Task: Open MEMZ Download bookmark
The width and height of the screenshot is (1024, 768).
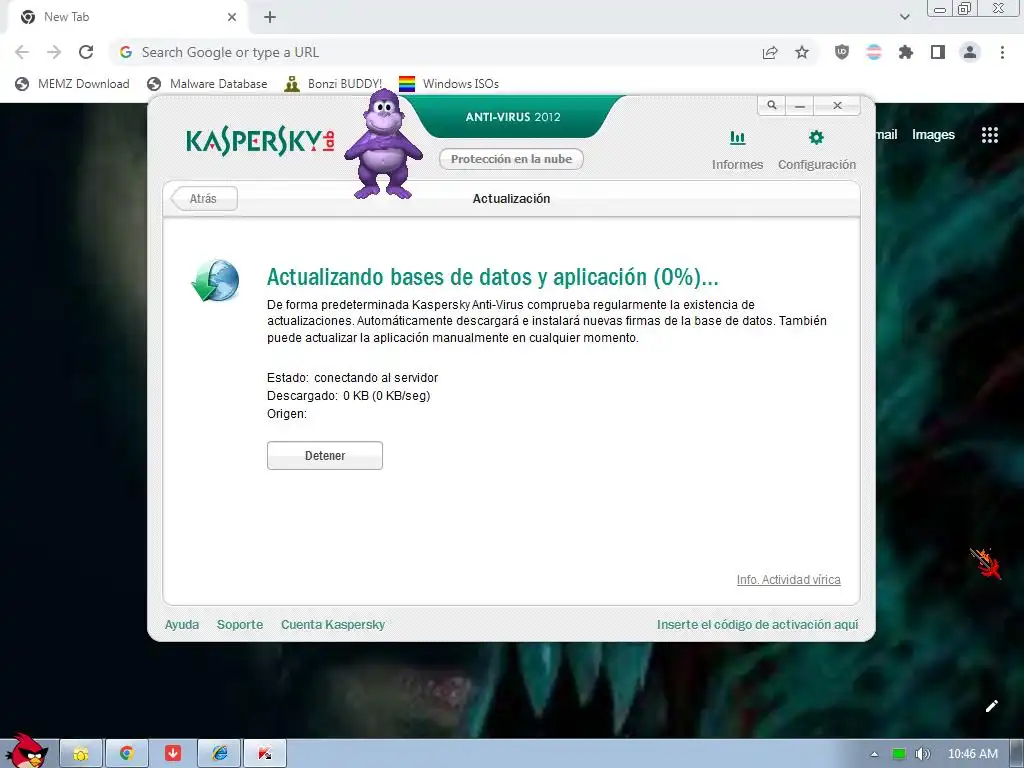Action: 72,84
